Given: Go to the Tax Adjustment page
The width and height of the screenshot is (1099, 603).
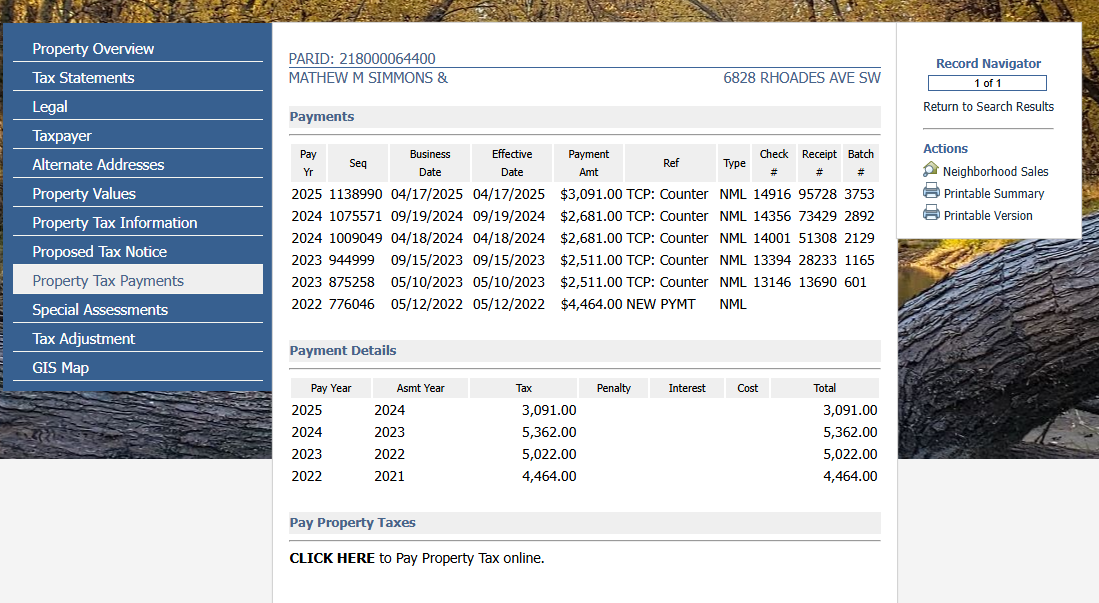Looking at the screenshot, I should 84,339.
